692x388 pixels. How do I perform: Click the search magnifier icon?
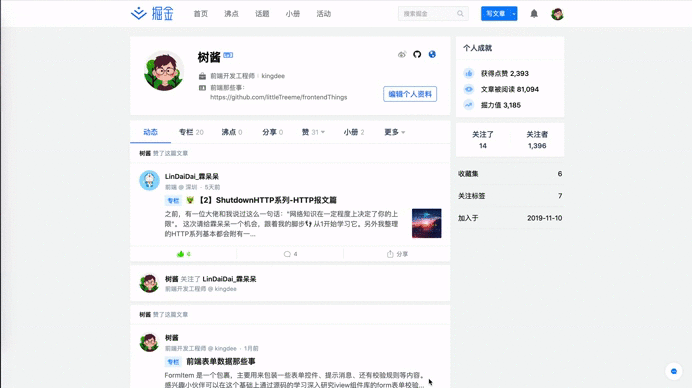click(460, 14)
